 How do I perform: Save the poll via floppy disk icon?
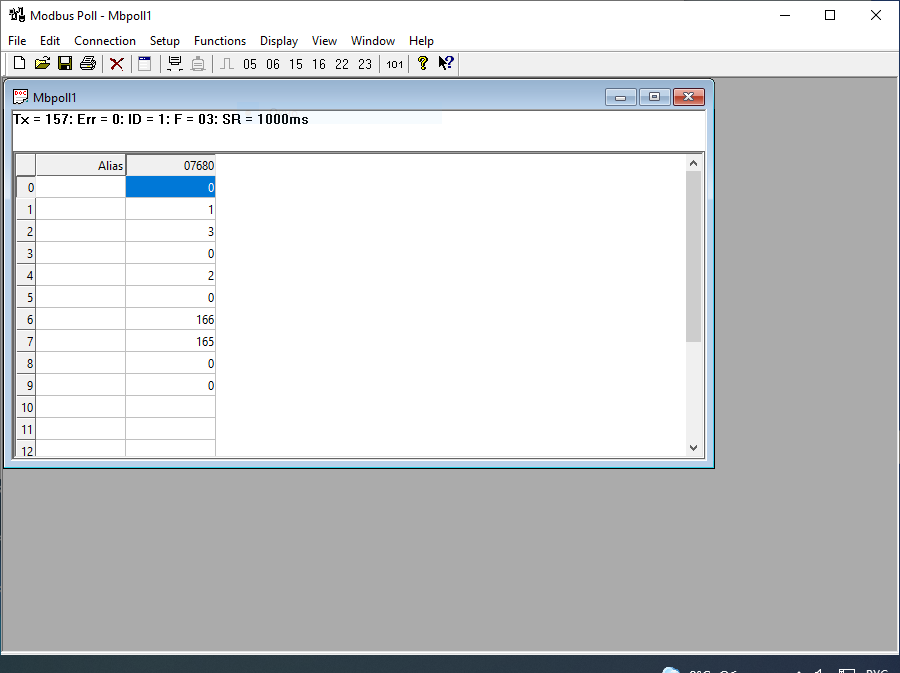[x=65, y=64]
